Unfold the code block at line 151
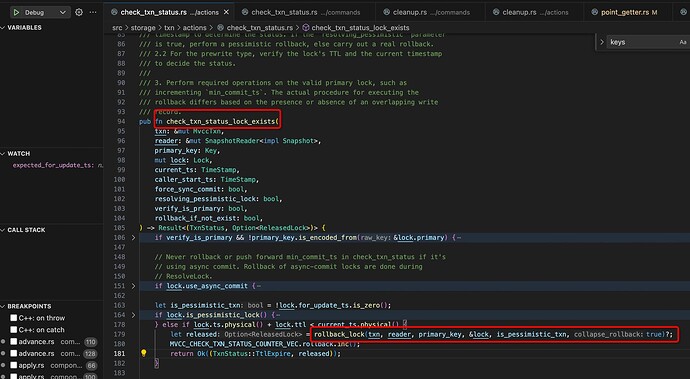Image resolution: width=690 pixels, height=379 pixels. click(133, 286)
